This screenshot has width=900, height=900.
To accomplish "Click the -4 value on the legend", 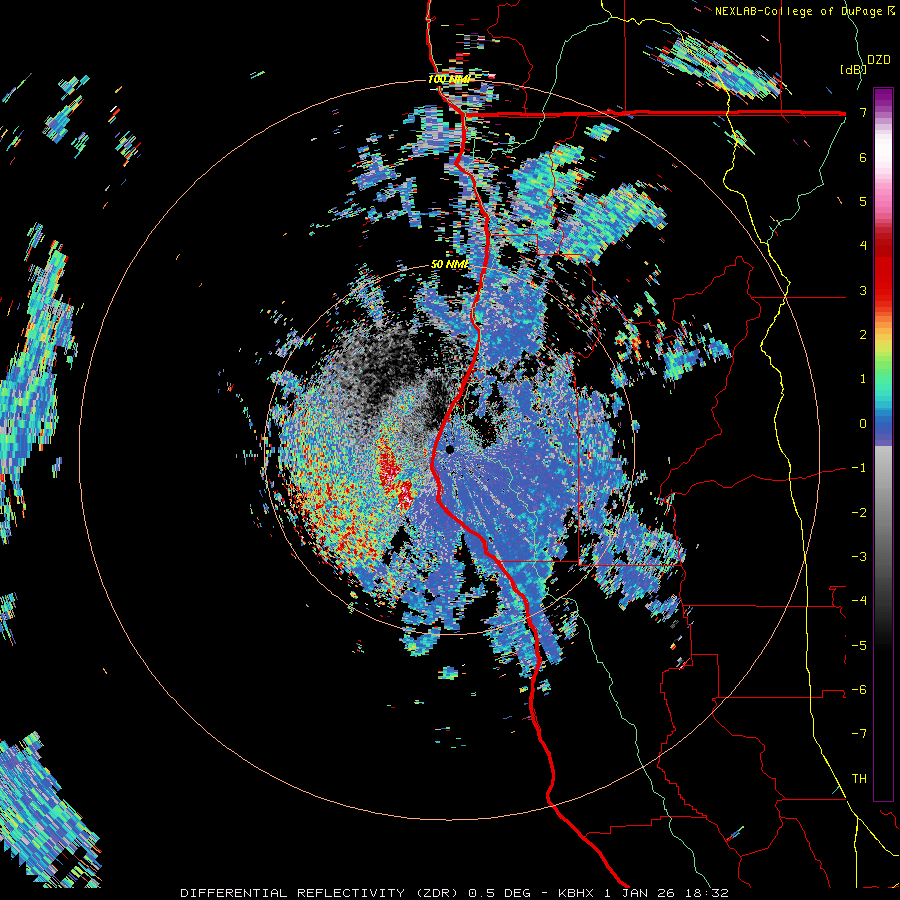I will (859, 601).
